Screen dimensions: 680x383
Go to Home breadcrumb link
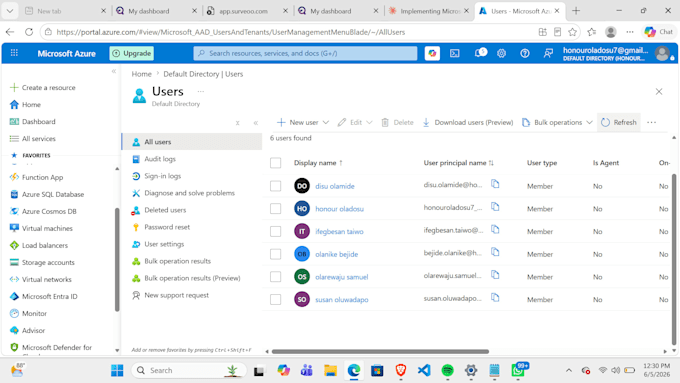coord(141,74)
